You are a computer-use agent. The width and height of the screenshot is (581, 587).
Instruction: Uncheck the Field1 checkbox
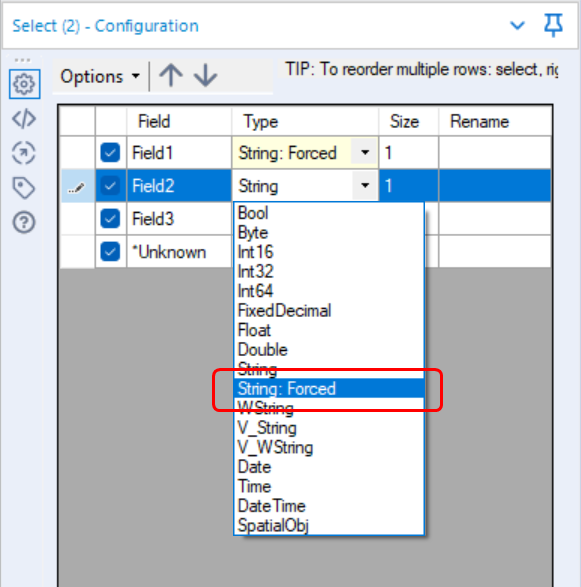pyautogui.click(x=110, y=152)
